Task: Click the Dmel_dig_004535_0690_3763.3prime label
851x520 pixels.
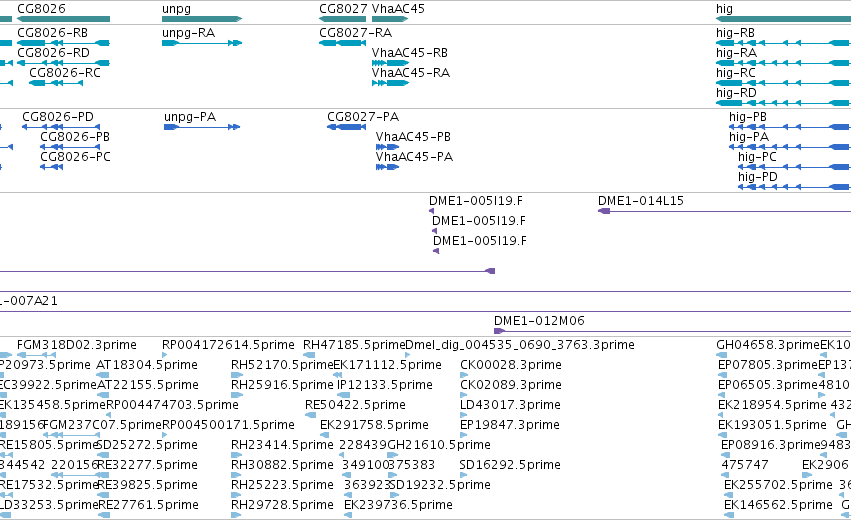Action: [520, 345]
